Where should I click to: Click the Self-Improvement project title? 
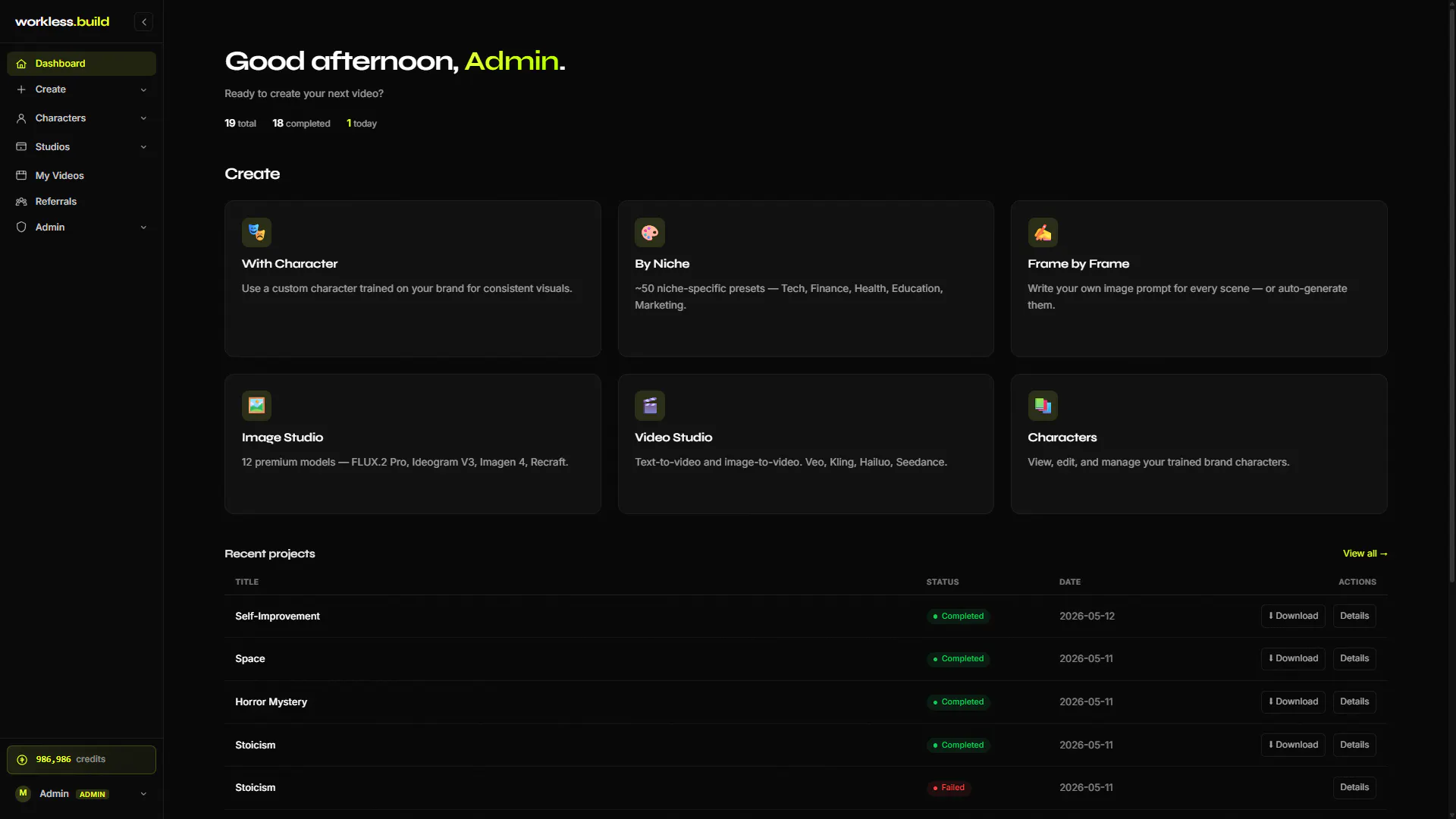(x=278, y=617)
